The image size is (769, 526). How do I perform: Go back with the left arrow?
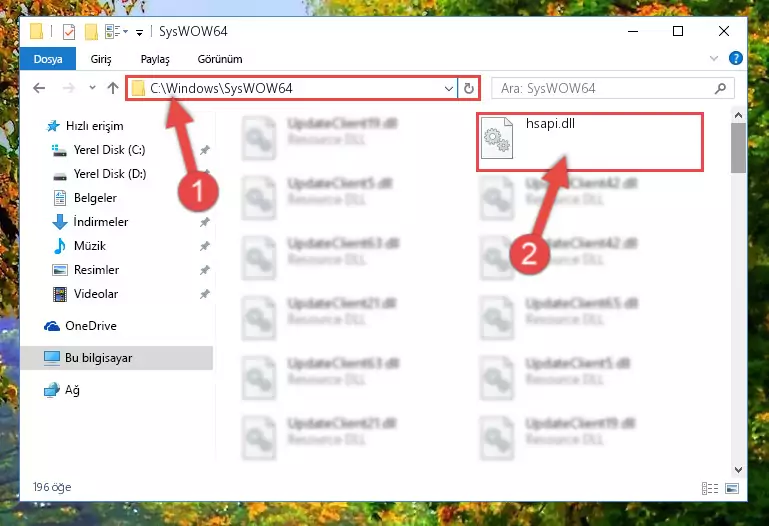(39, 88)
